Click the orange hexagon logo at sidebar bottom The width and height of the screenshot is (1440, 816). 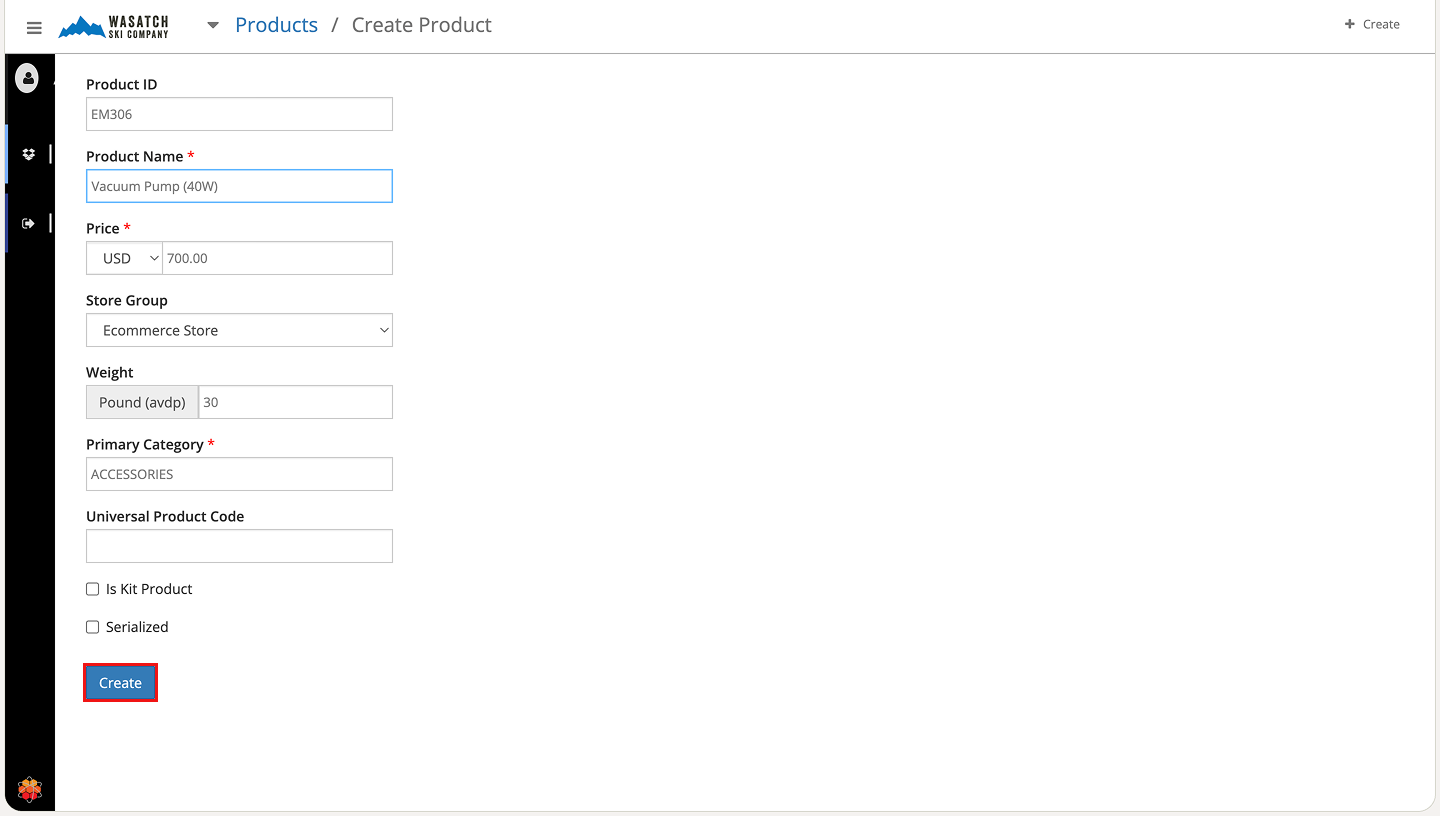point(30,790)
